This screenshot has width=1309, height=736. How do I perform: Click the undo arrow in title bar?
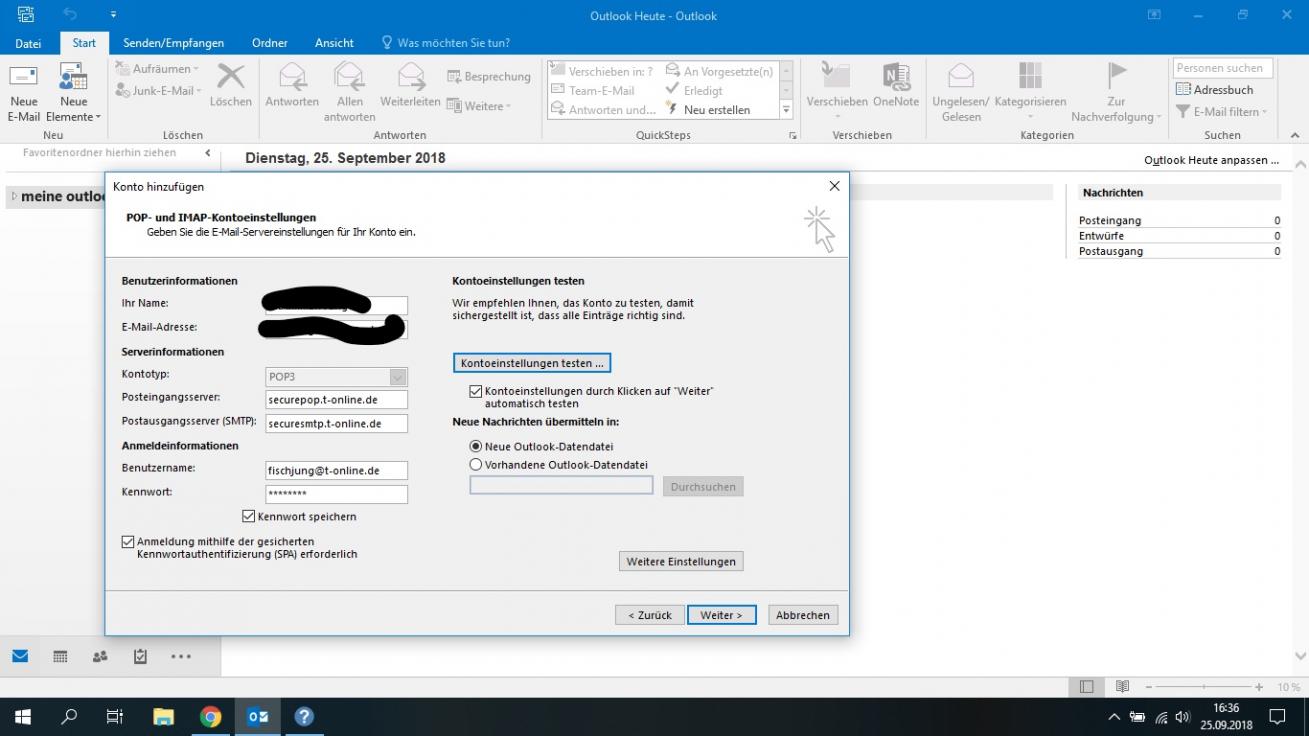[70, 14]
